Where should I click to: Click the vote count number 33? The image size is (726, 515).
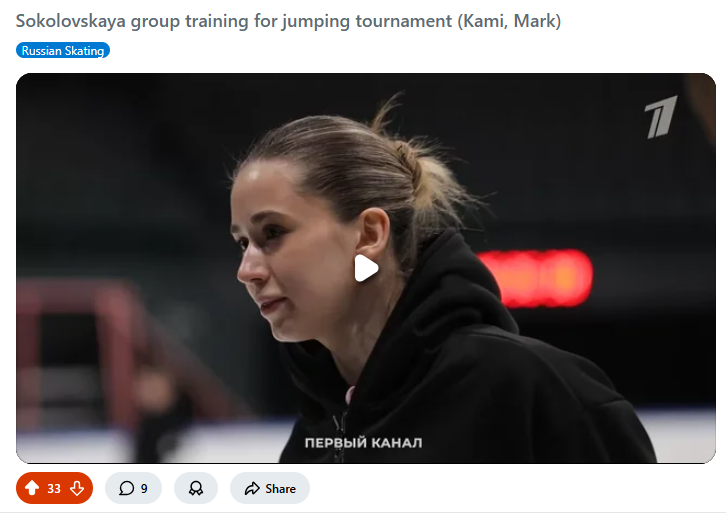coord(54,489)
